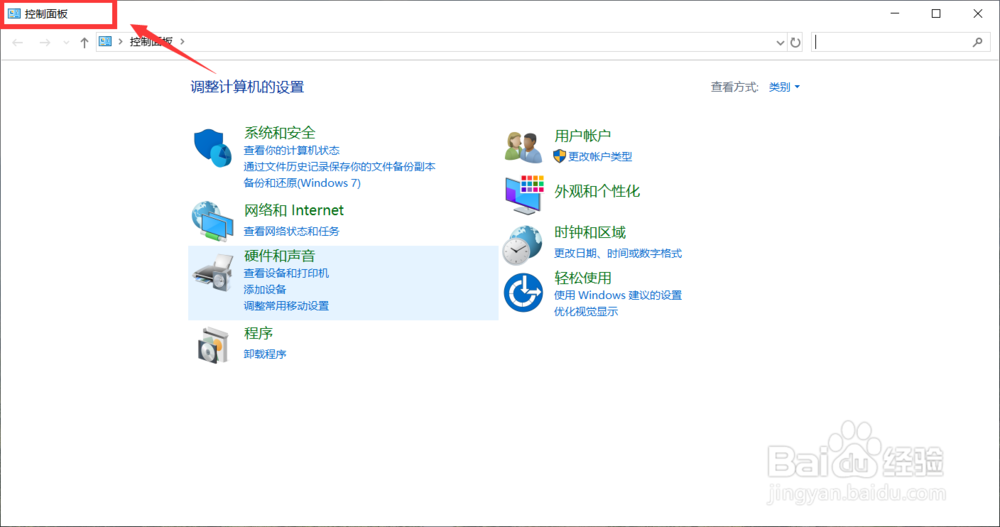The height and width of the screenshot is (527, 1000).
Task: Expand the address bar history dropdown
Action: pyautogui.click(x=780, y=43)
